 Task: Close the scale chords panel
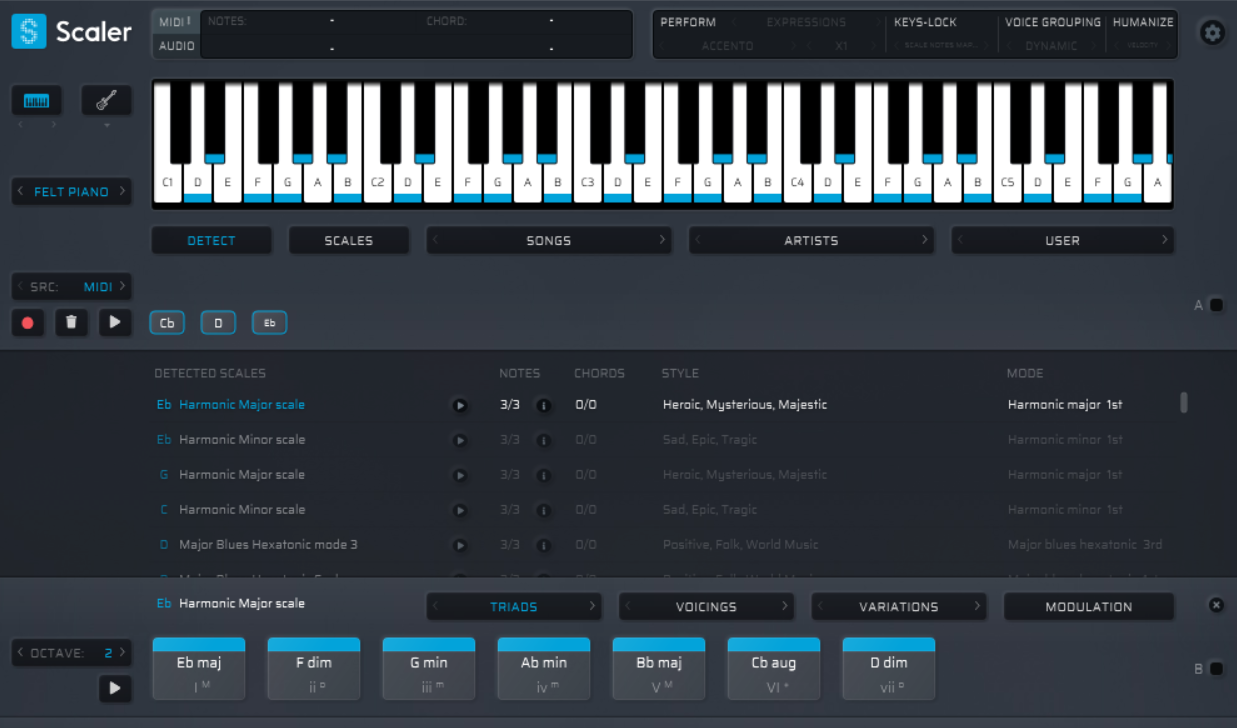[1216, 605]
